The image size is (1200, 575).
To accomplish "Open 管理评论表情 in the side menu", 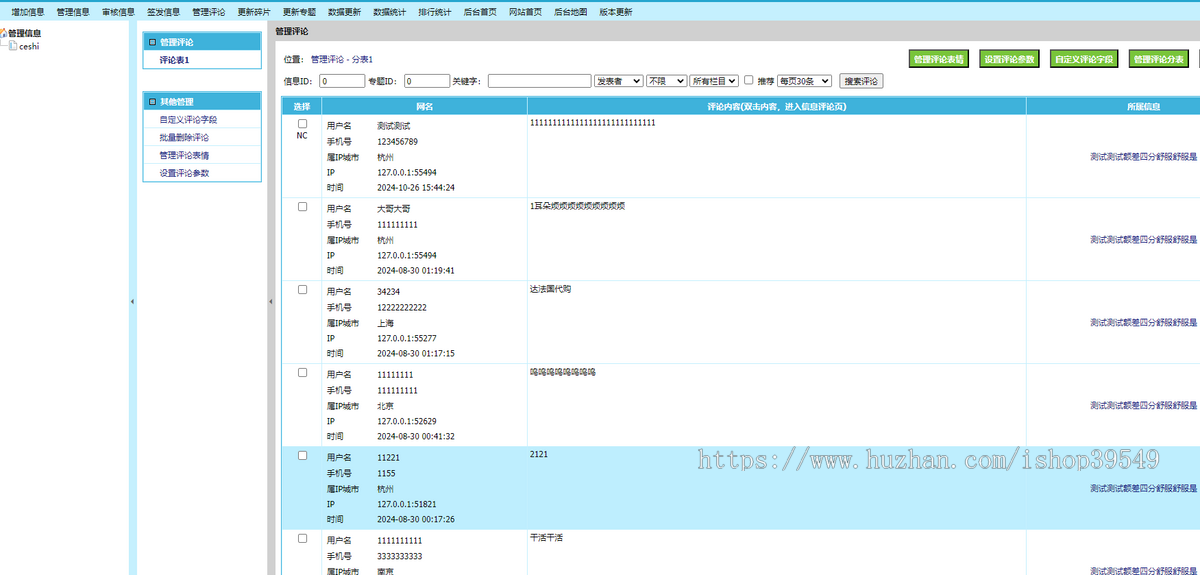I will [x=184, y=155].
